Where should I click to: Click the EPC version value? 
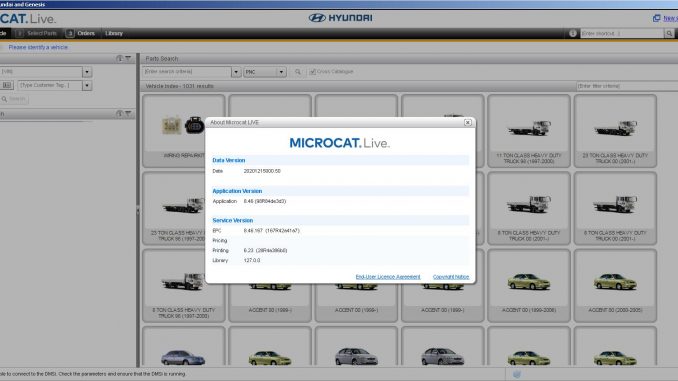pos(272,231)
